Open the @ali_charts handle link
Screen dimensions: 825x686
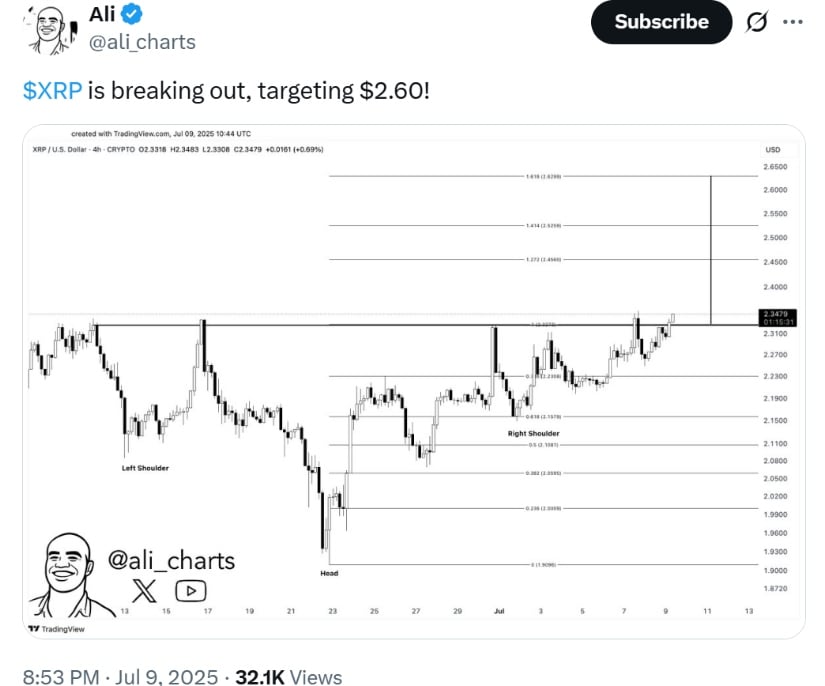[x=142, y=42]
